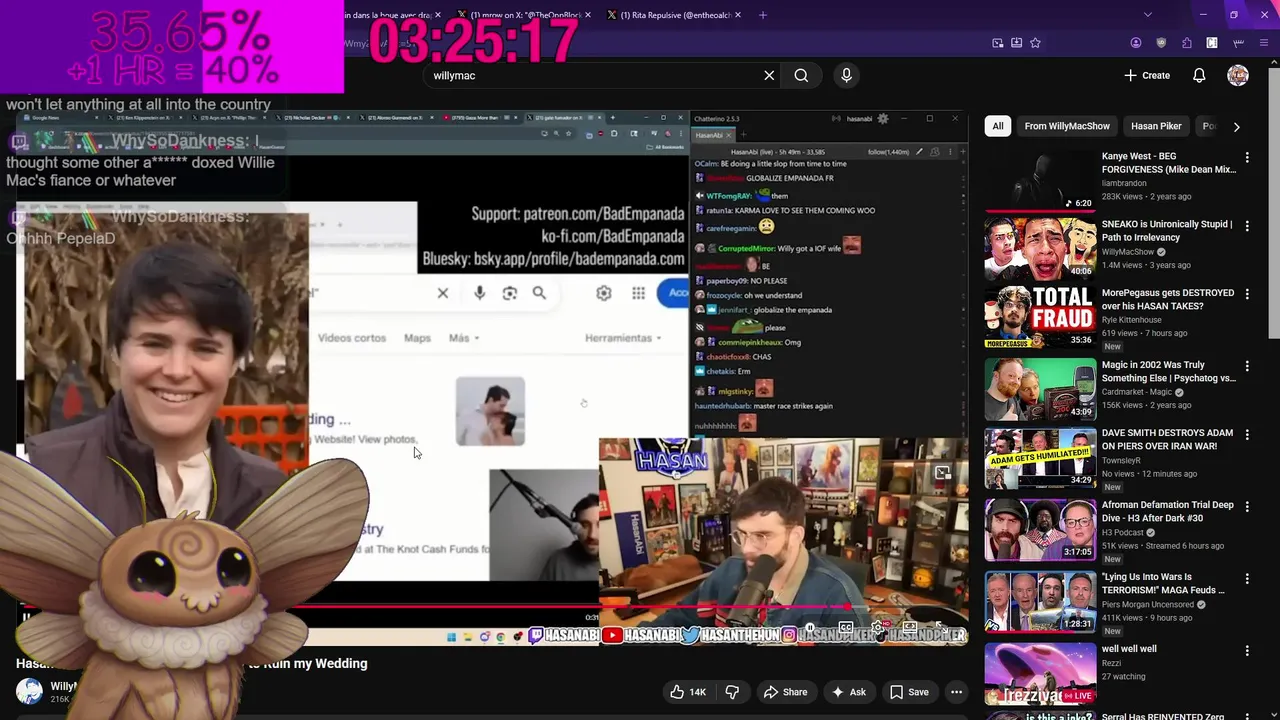Viewport: 1280px width, 720px height.
Task: Open the WillyMacShow channel avatar below video
Action: tap(30, 691)
